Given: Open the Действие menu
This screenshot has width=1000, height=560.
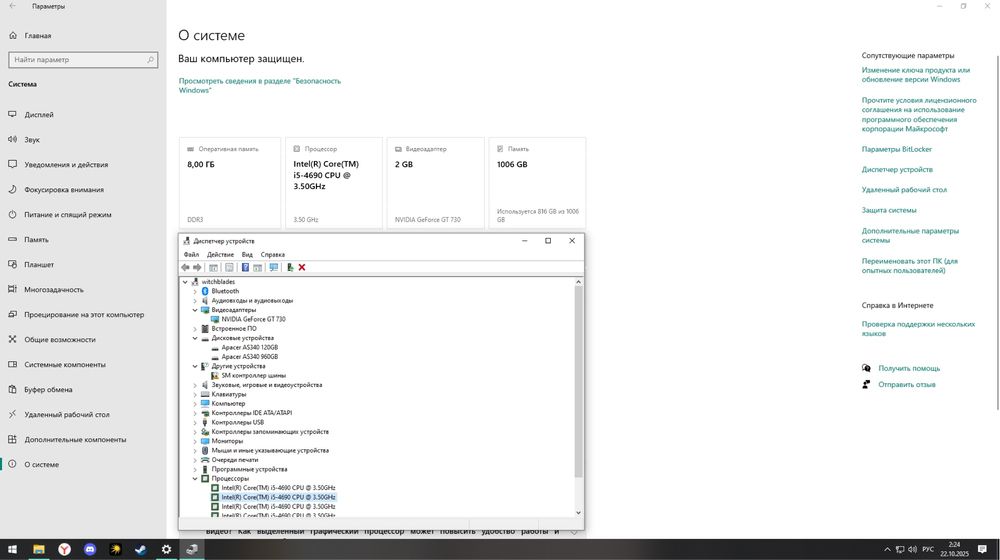Looking at the screenshot, I should point(220,254).
